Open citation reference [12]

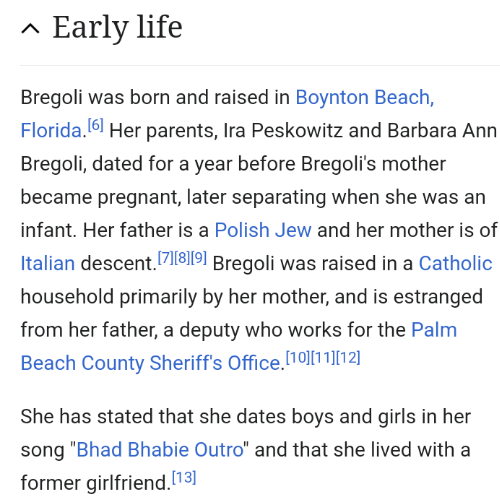pos(348,358)
